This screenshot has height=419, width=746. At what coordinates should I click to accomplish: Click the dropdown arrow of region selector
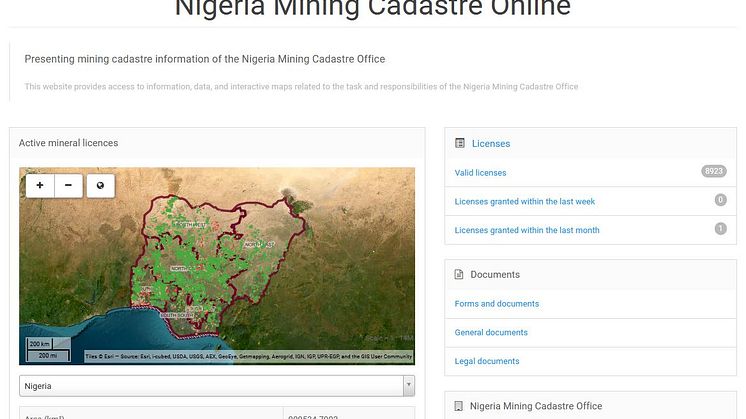tap(409, 386)
